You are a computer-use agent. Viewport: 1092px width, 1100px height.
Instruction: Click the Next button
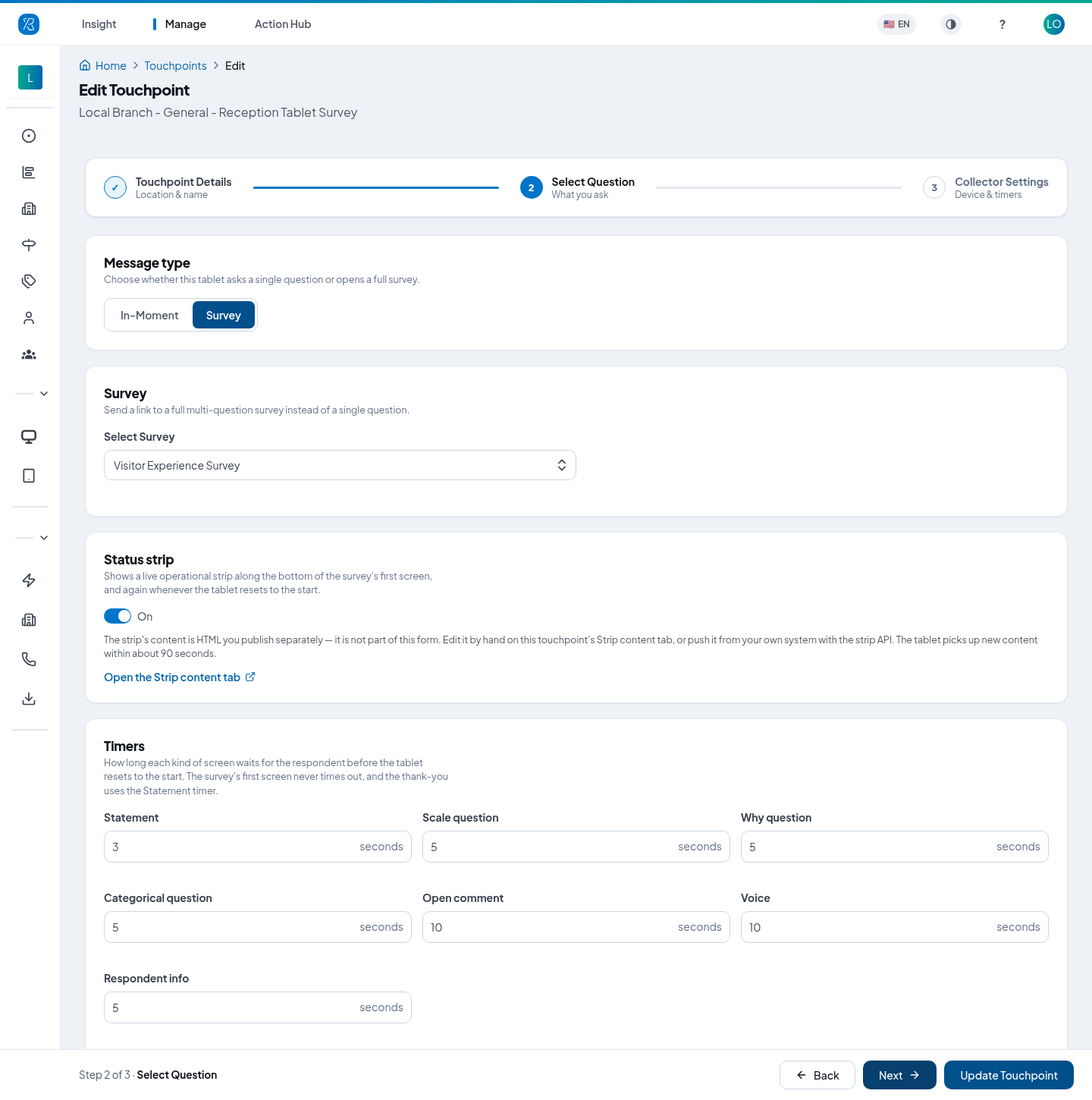point(899,1075)
